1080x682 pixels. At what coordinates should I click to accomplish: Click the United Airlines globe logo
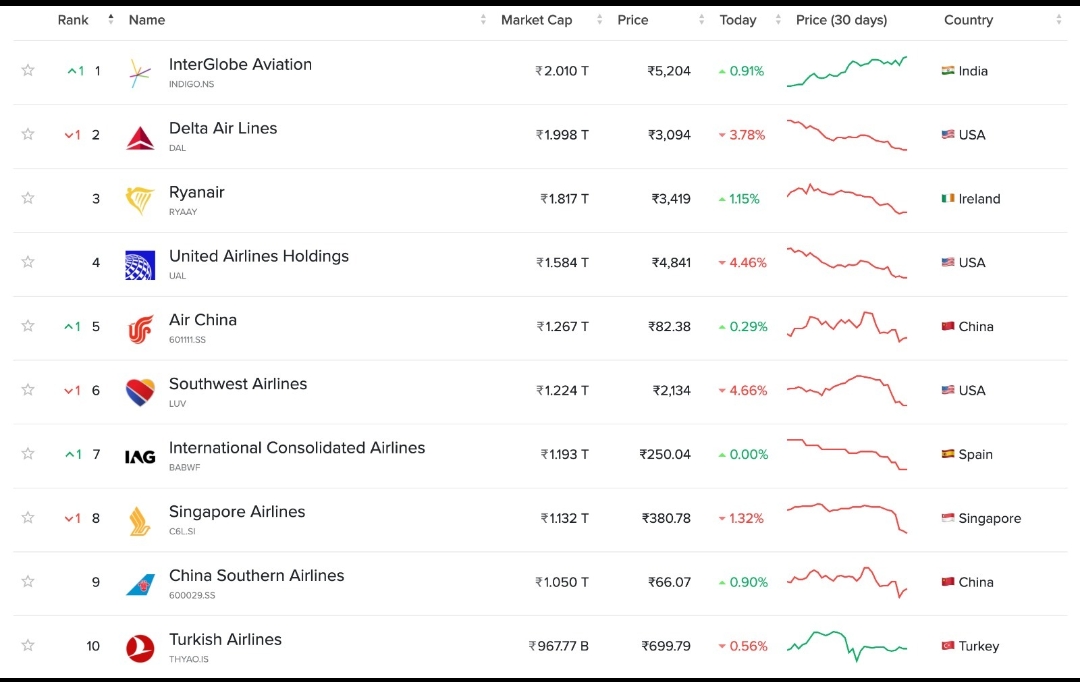tap(139, 263)
